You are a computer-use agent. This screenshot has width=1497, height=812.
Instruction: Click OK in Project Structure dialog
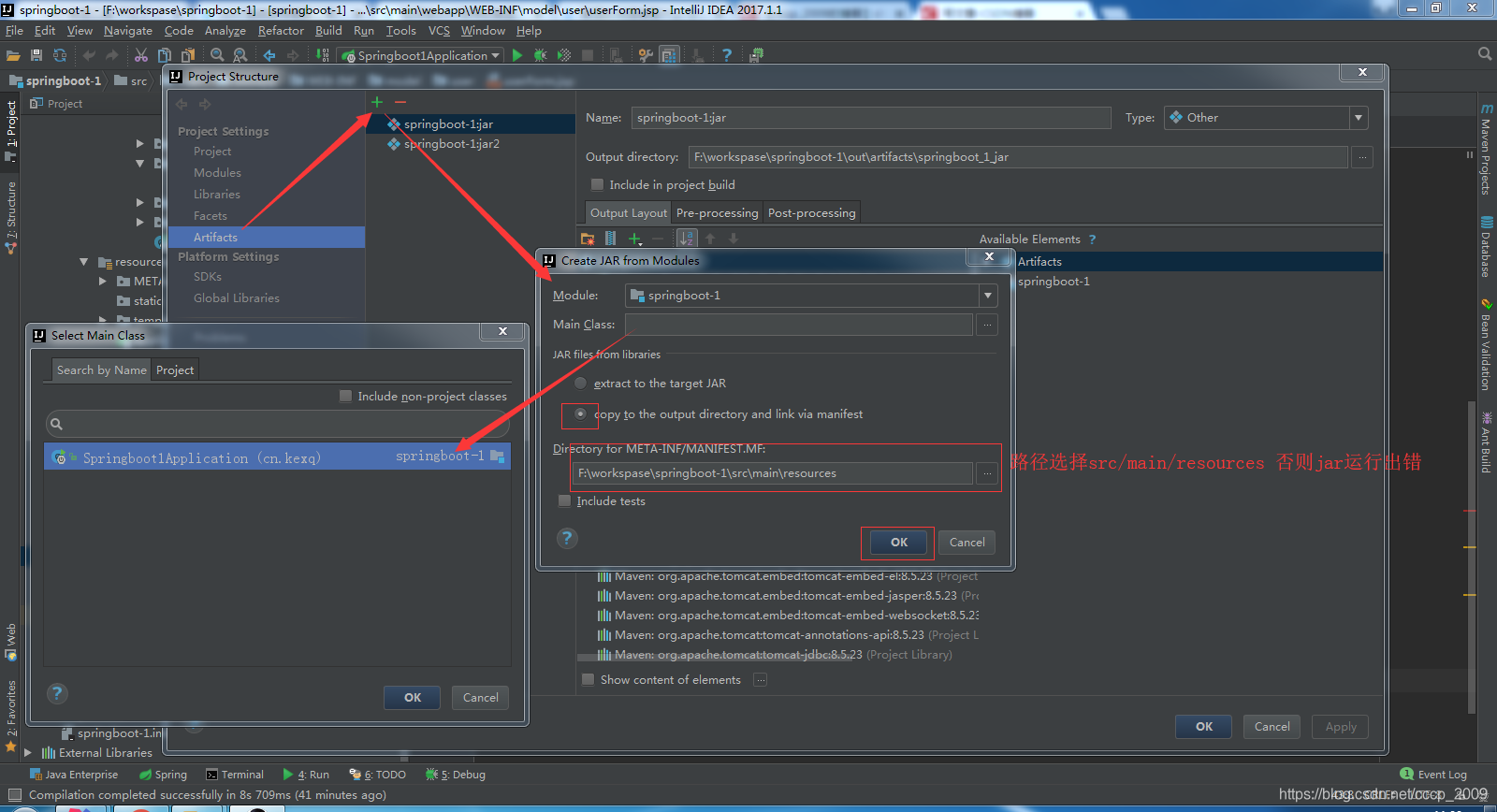tap(1204, 727)
